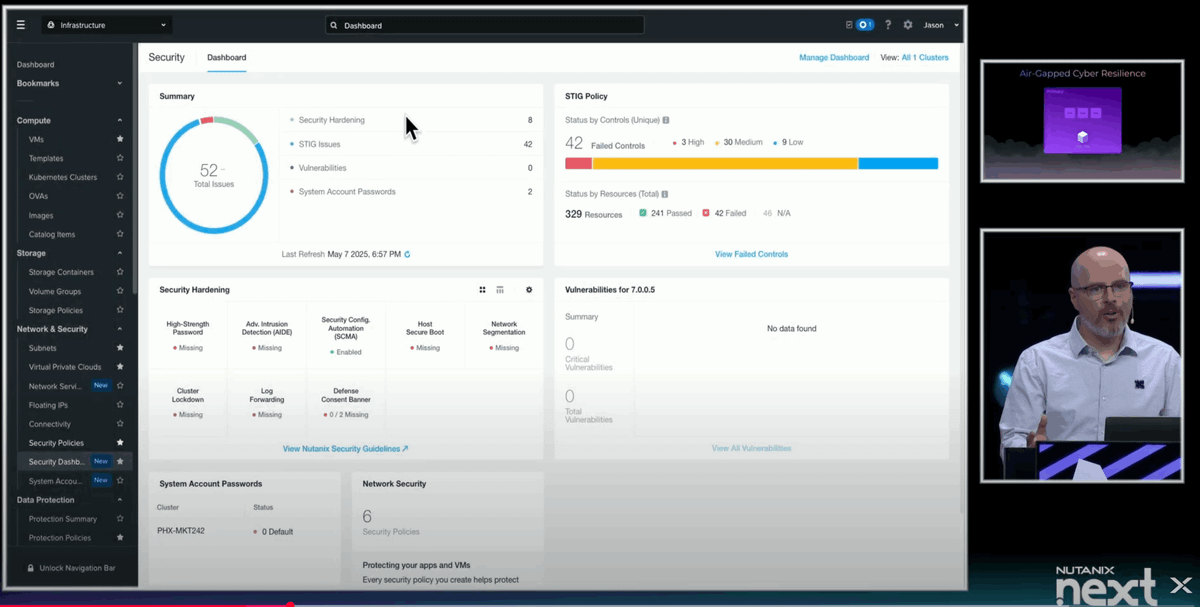1200x607 pixels.
Task: Toggle bookmark star for Templates
Action: click(120, 158)
